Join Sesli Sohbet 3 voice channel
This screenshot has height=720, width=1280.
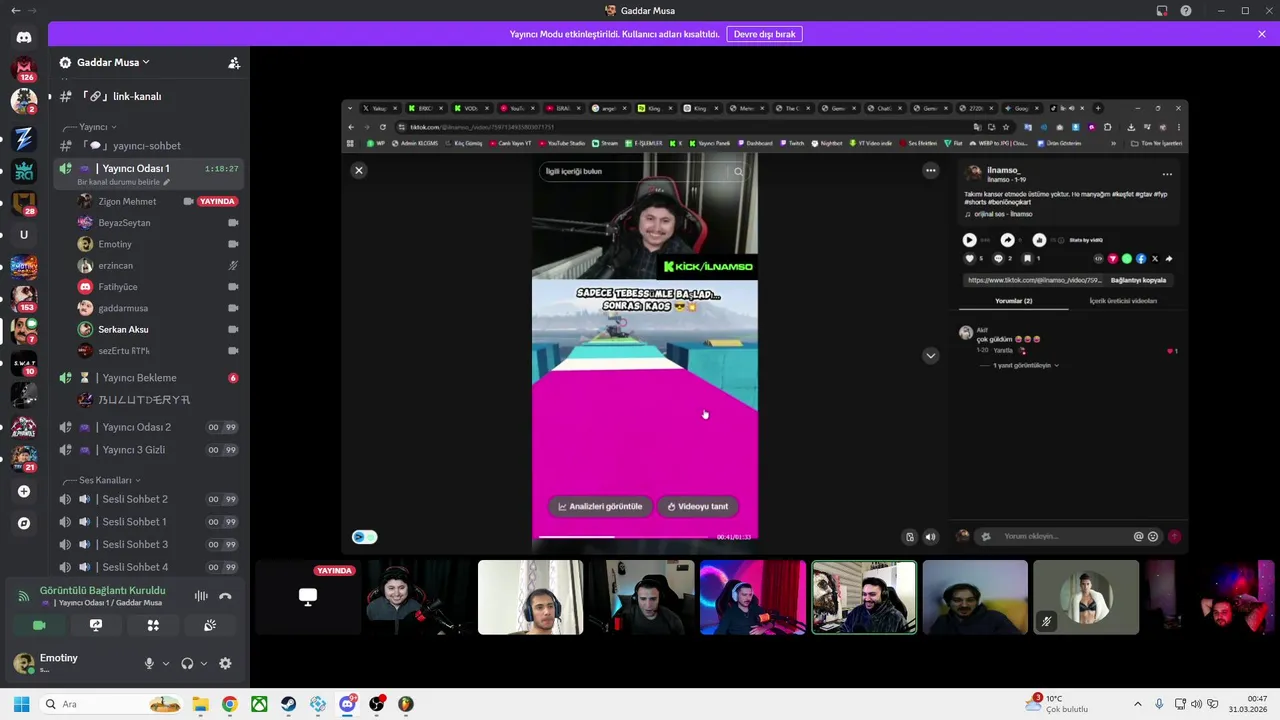[x=150, y=544]
